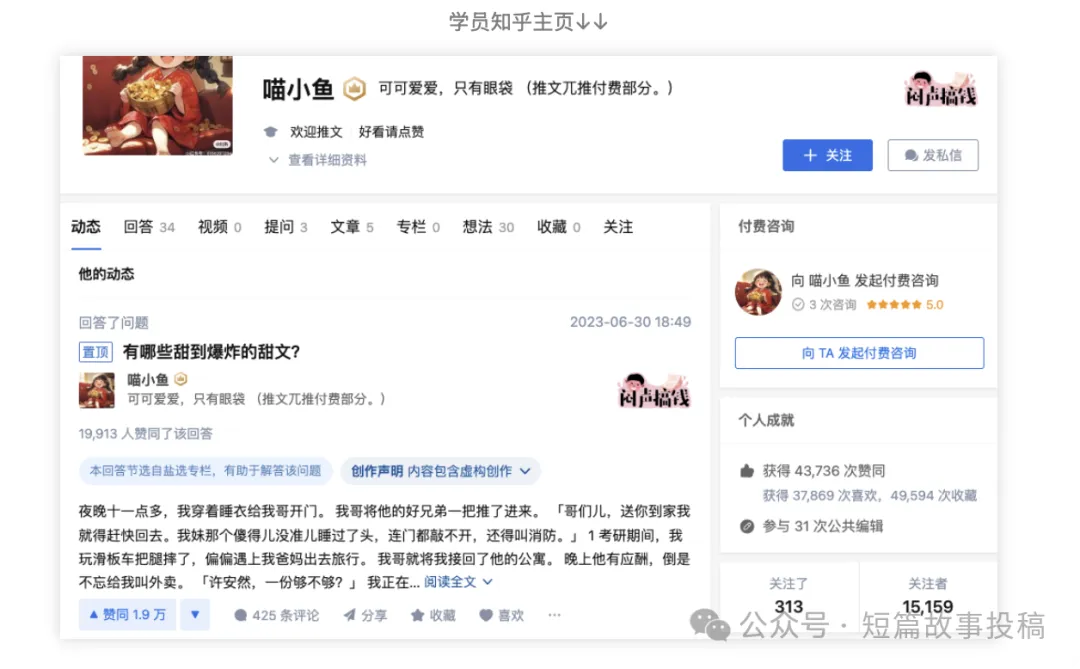The height and width of the screenshot is (669, 1080).
Task: Toggle the 赞同 1.9万 upvote button
Action: (x=127, y=615)
